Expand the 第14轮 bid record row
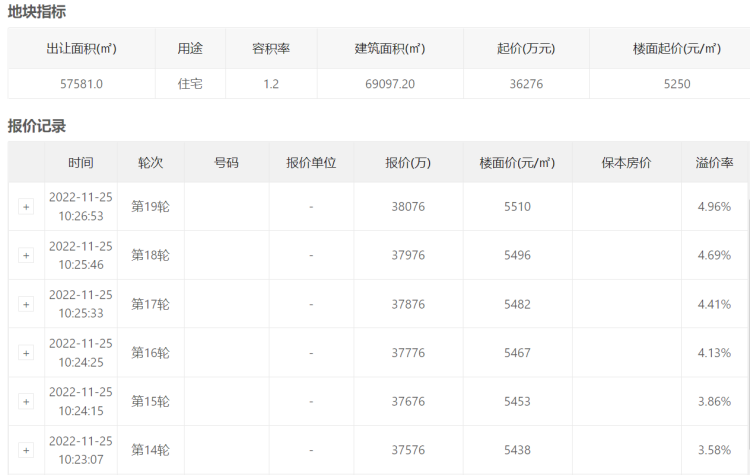 [26, 450]
